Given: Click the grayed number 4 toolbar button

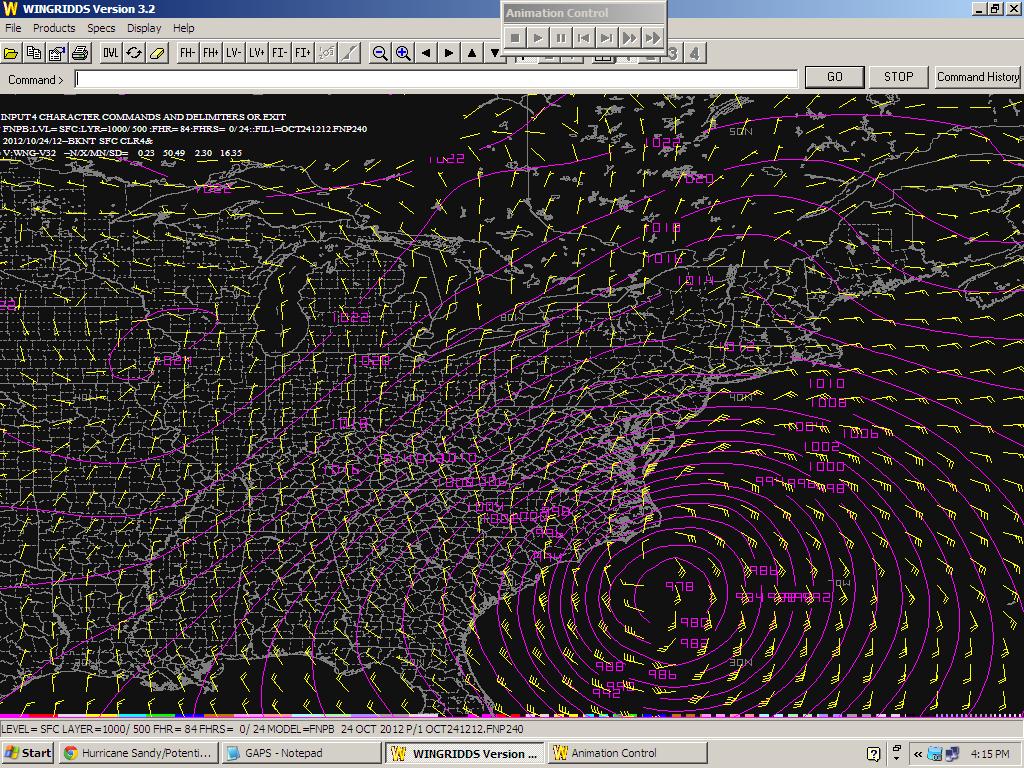Looking at the screenshot, I should [x=694, y=54].
